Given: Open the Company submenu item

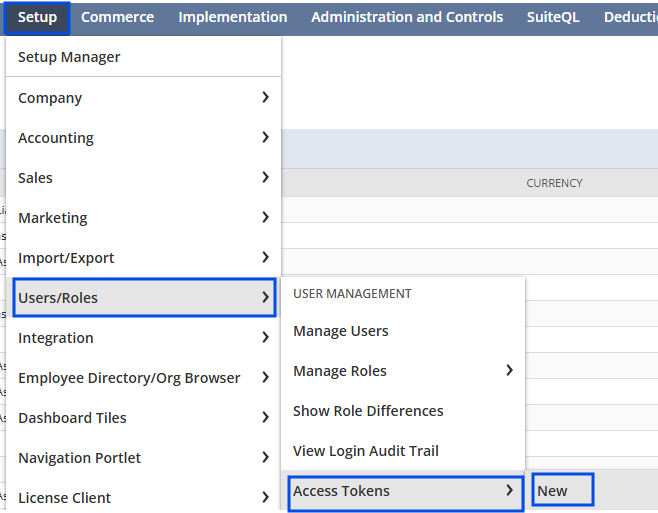Looking at the screenshot, I should tap(143, 98).
